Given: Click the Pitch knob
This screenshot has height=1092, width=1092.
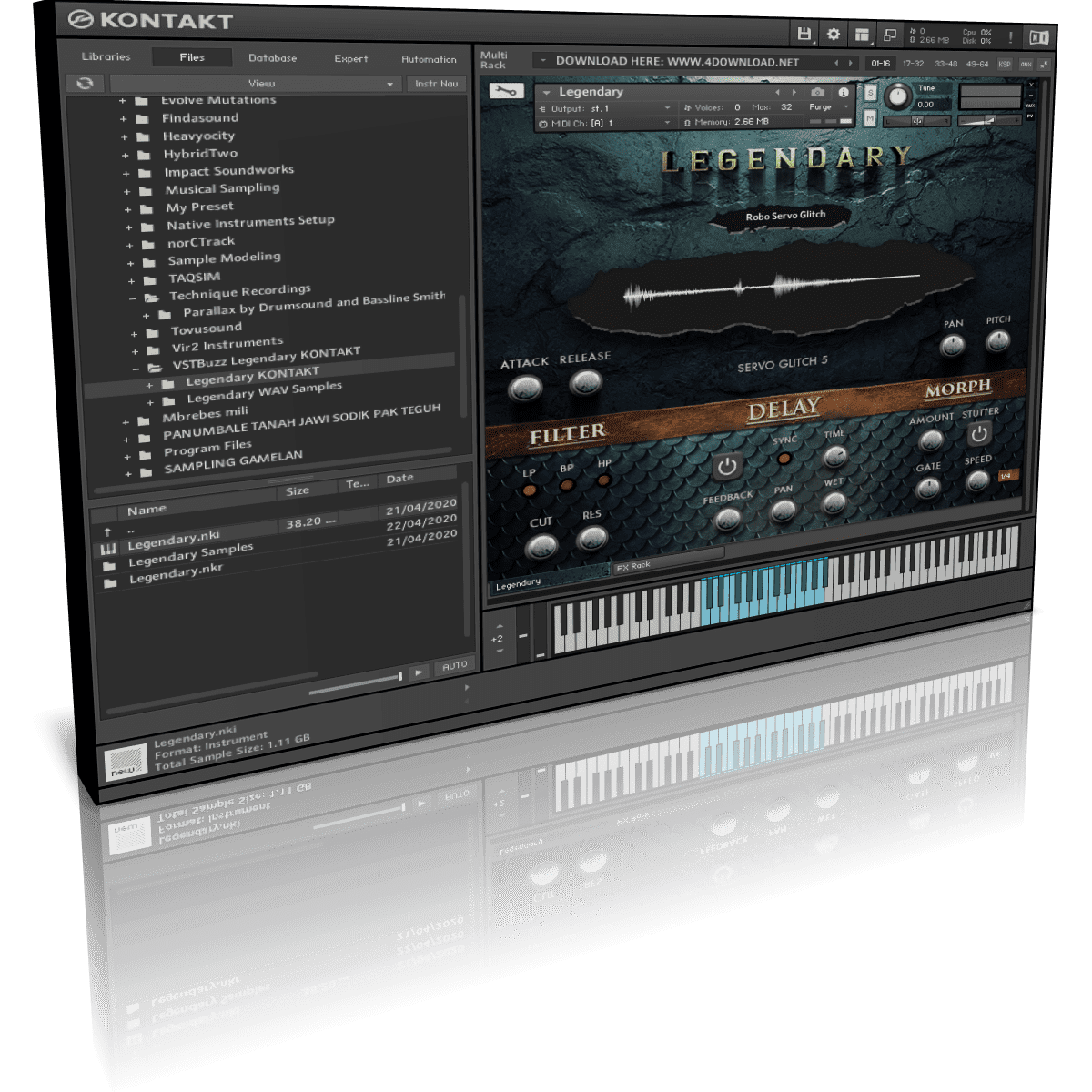Looking at the screenshot, I should coord(997,341).
